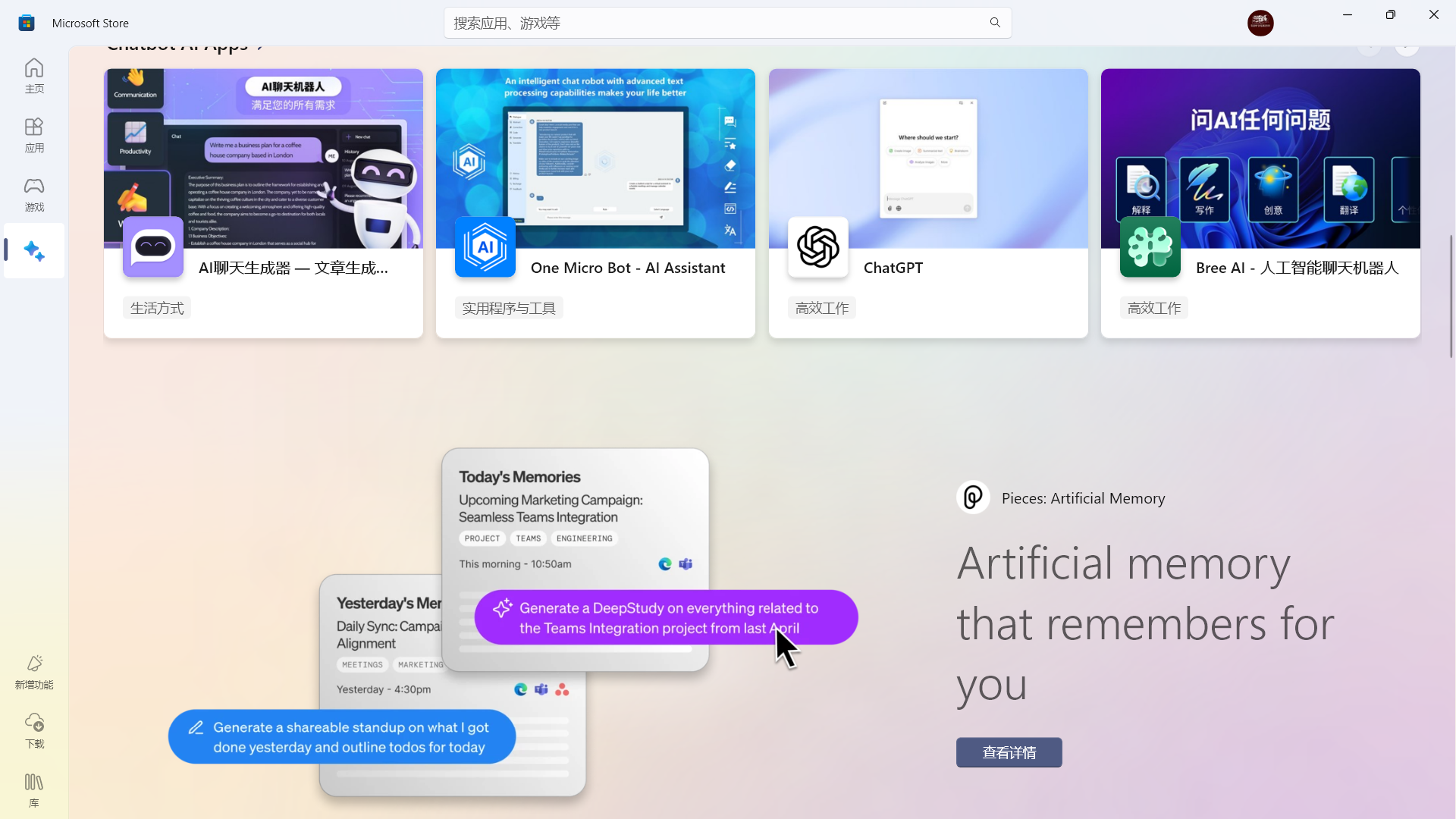This screenshot has width=1456, height=819.
Task: Click Bree AI - 人工智能聊天机器人 title
Action: click(x=1297, y=268)
